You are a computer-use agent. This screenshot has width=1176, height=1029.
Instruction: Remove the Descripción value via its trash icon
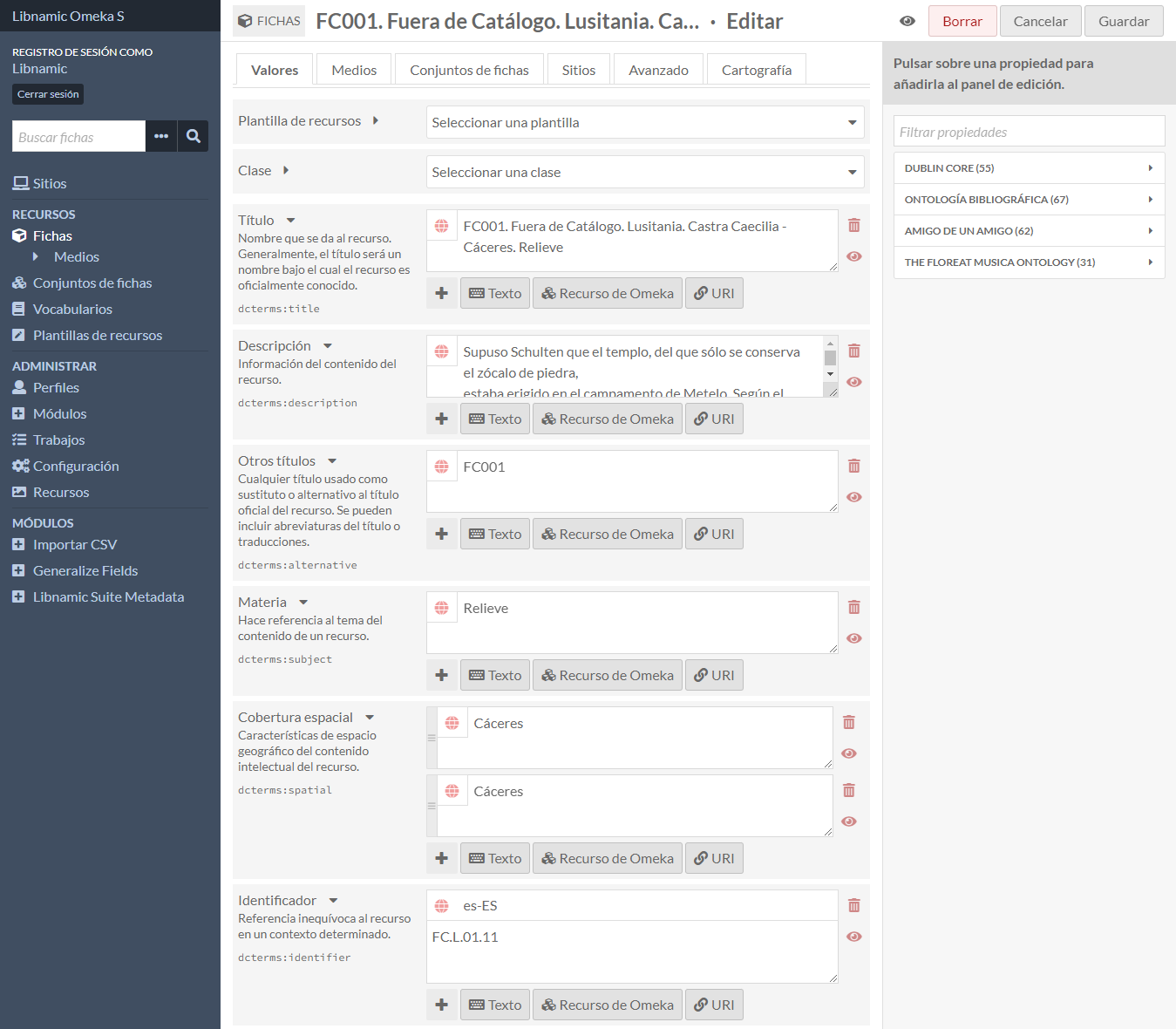tap(854, 351)
